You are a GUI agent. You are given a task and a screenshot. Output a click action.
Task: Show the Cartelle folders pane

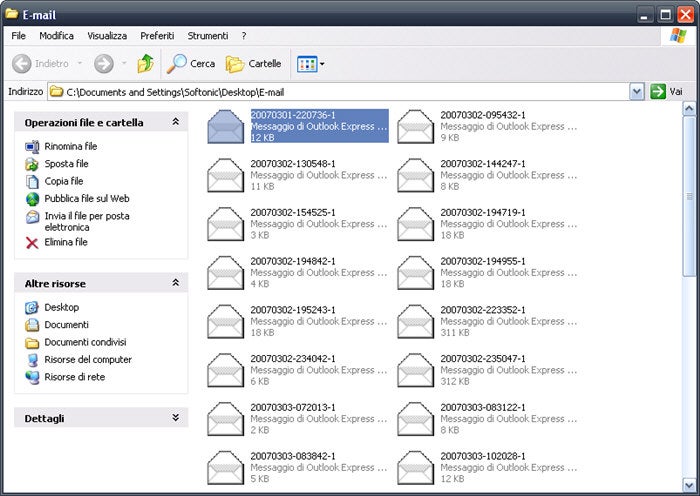254,64
